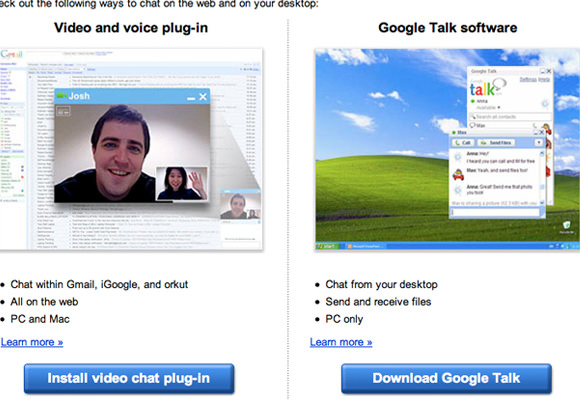Click the green camera icon beside Josh
Viewport: 580px width, 400px height.
point(61,96)
